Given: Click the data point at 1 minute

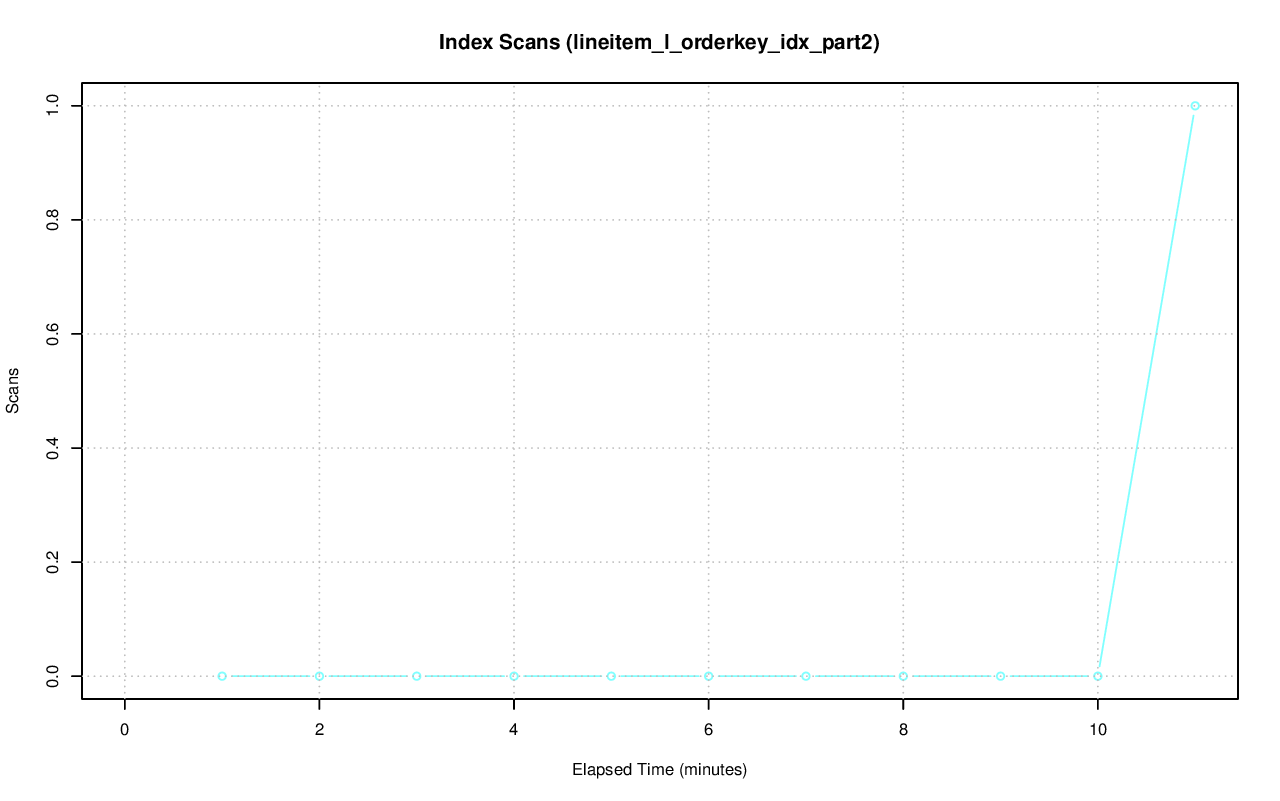Looking at the screenshot, I should coord(222,676).
